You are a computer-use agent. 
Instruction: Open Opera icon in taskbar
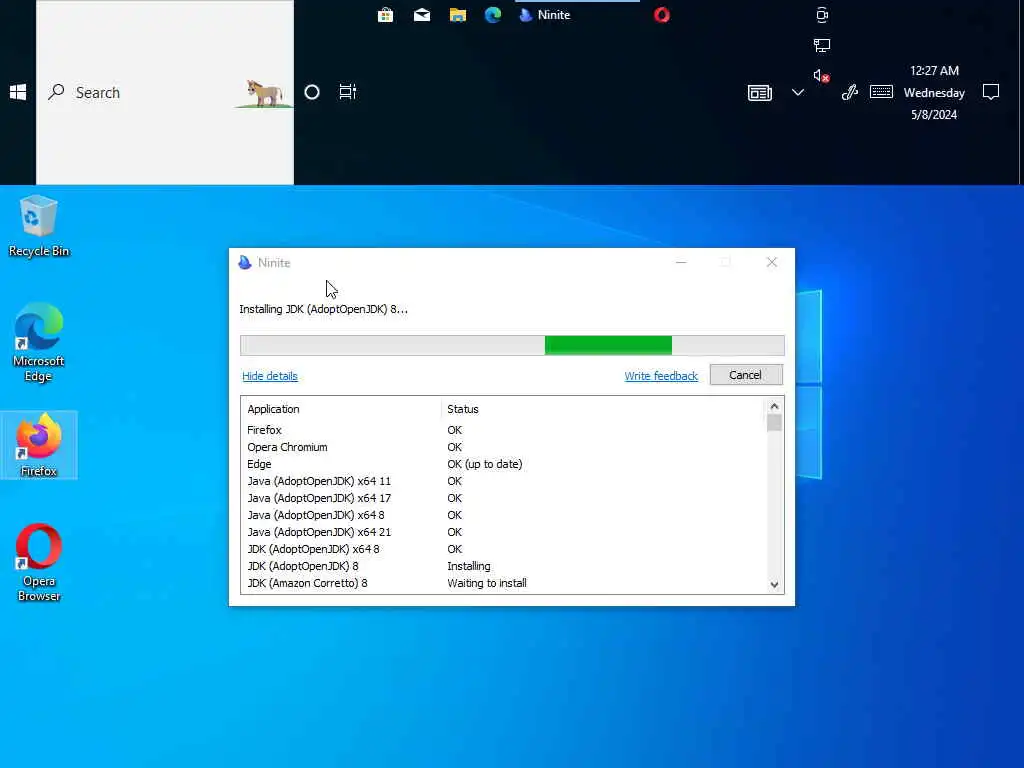tap(662, 14)
